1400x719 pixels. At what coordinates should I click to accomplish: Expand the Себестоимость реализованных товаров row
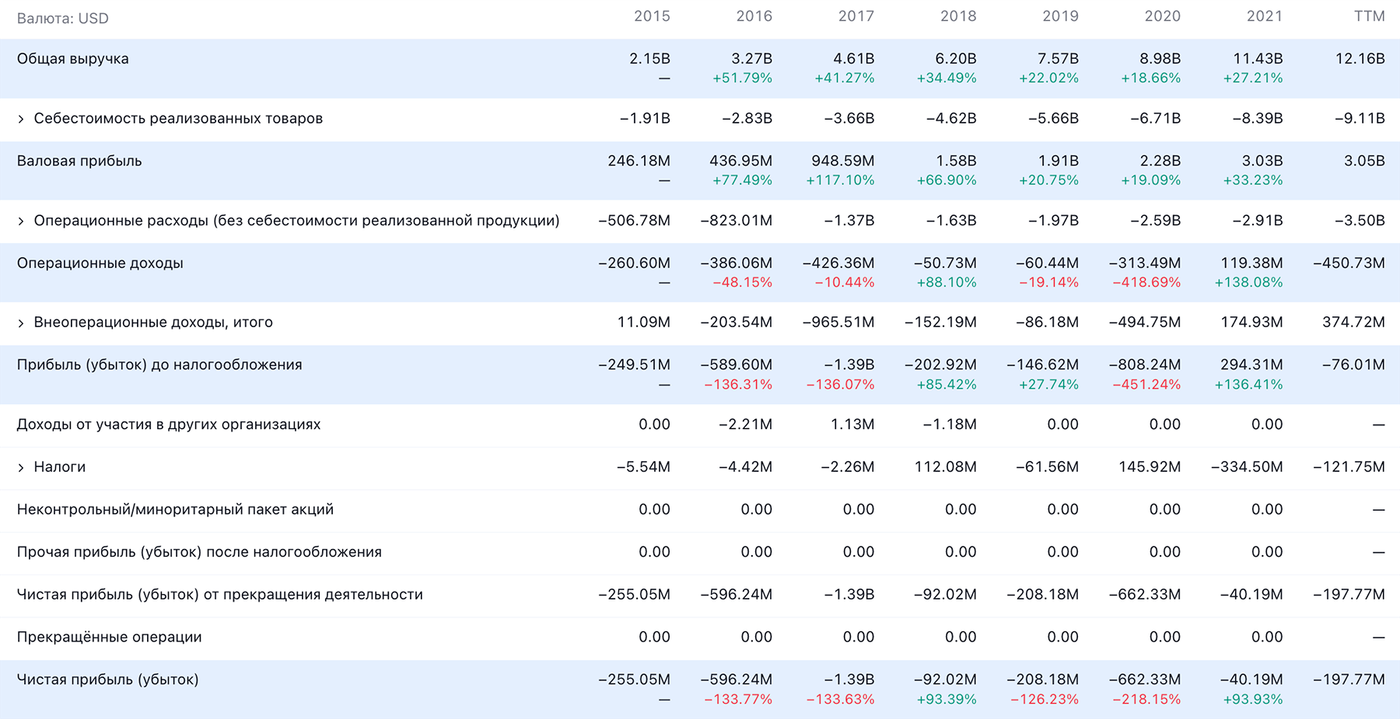pyautogui.click(x=21, y=119)
